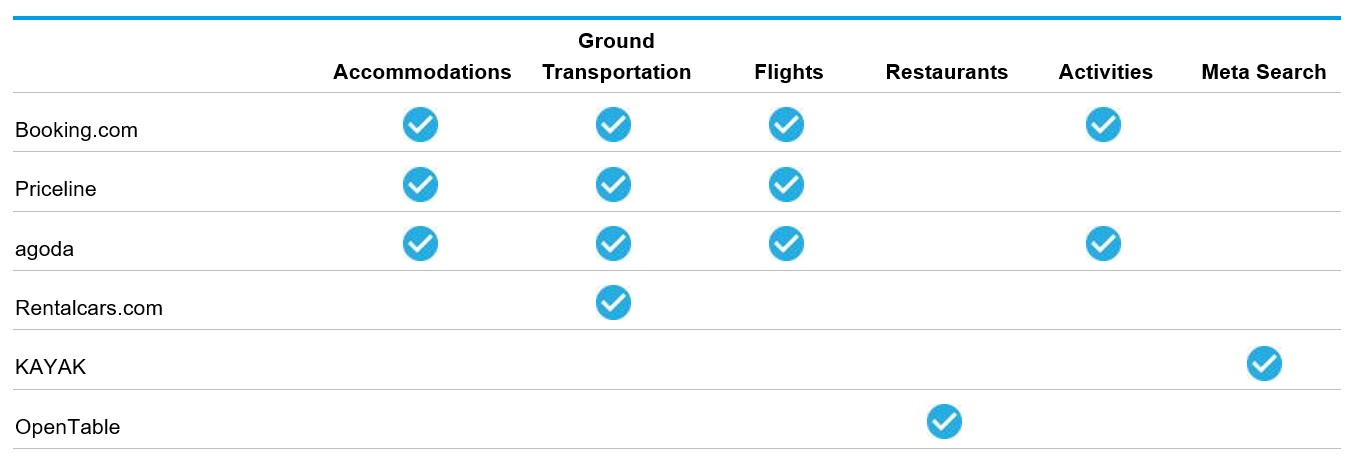Click Priceline Accommodations checkmark
The image size is (1350, 460).
coord(420,185)
